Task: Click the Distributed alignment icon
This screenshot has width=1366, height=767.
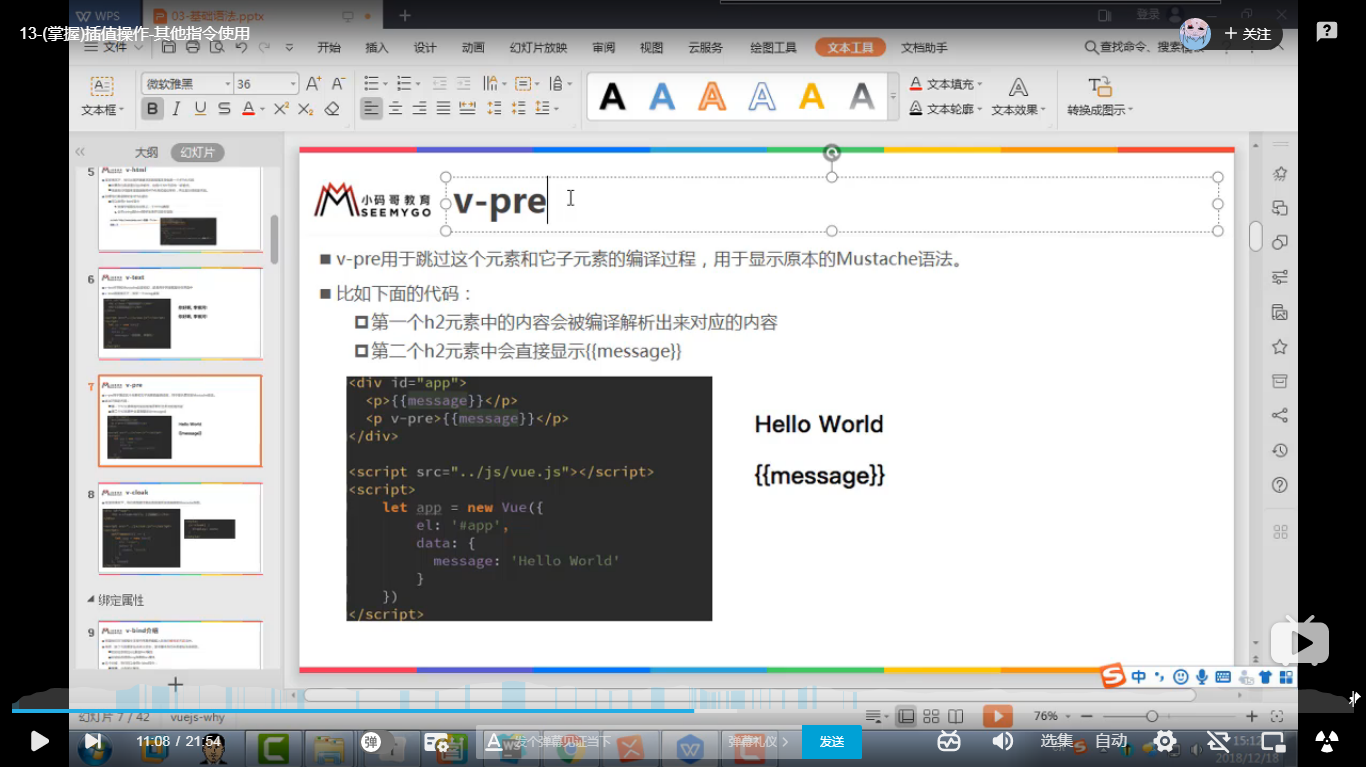Action: point(467,108)
